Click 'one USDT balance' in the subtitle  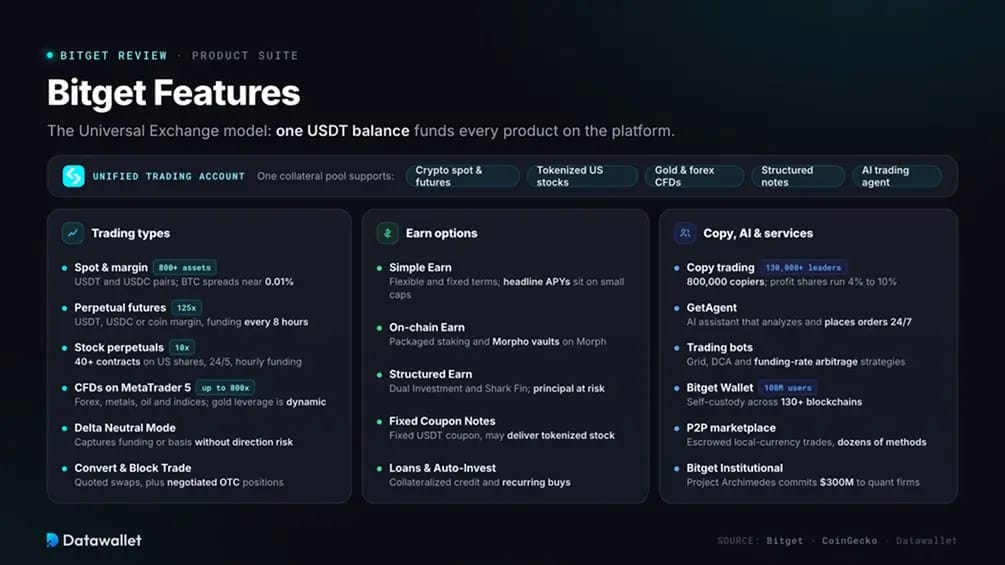[342, 131]
